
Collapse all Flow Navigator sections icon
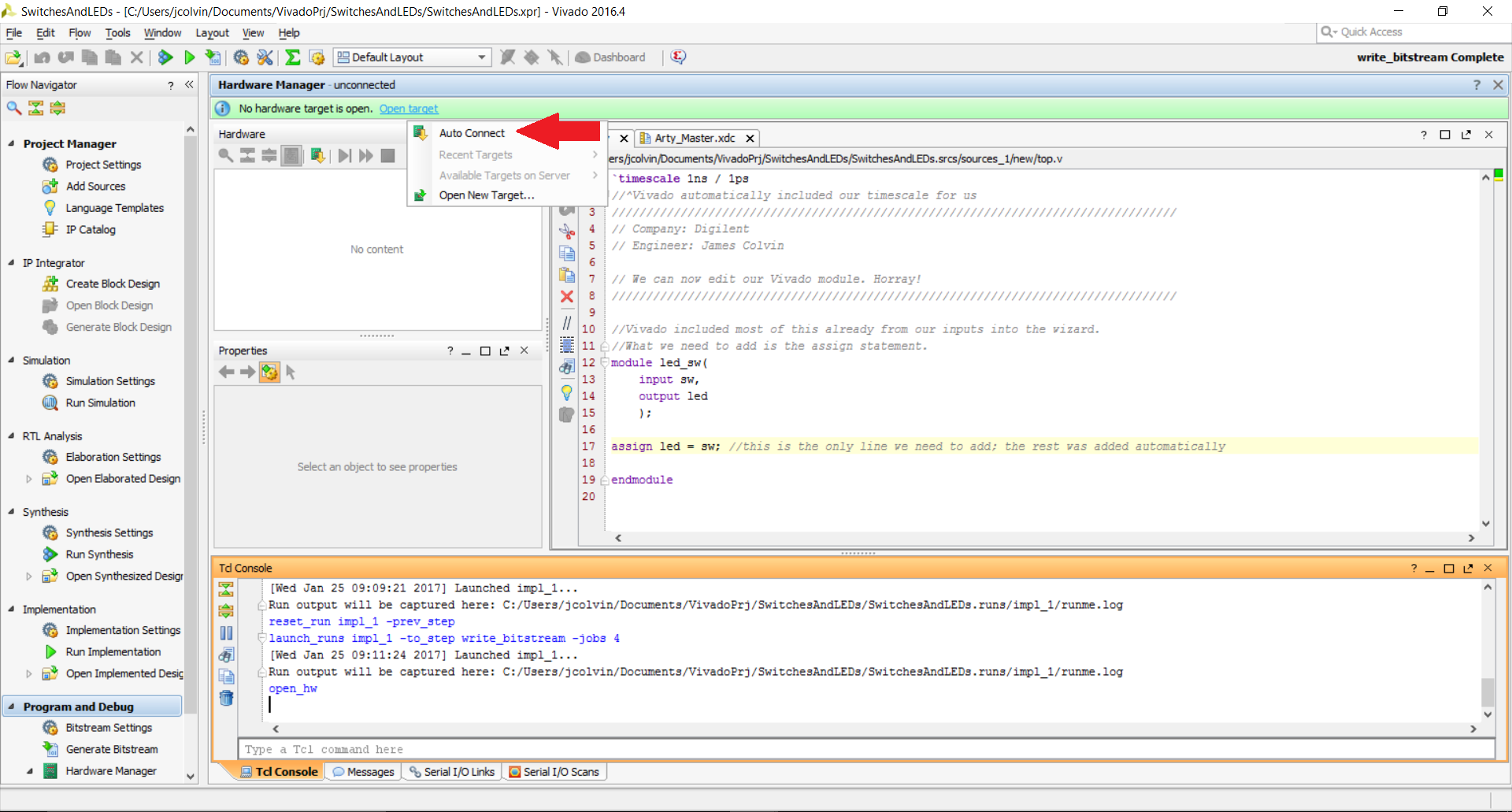tap(36, 108)
